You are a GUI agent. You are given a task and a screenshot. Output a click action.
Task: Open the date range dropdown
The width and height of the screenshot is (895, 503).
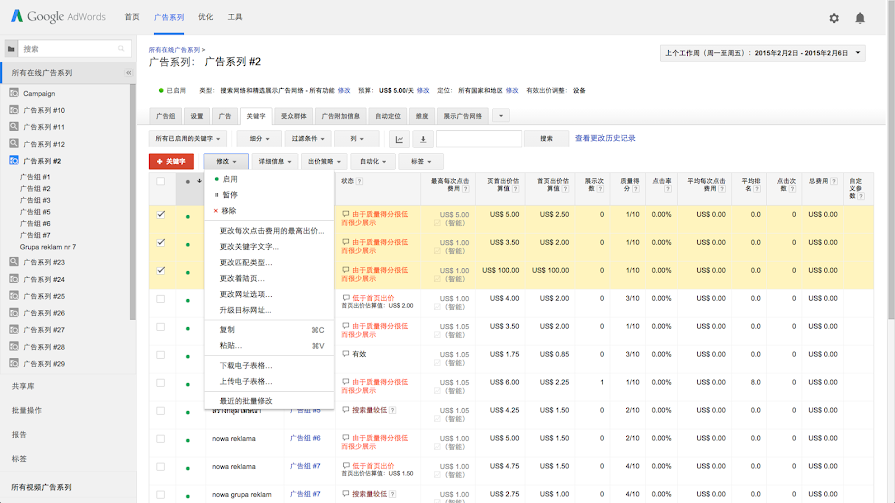(x=762, y=53)
